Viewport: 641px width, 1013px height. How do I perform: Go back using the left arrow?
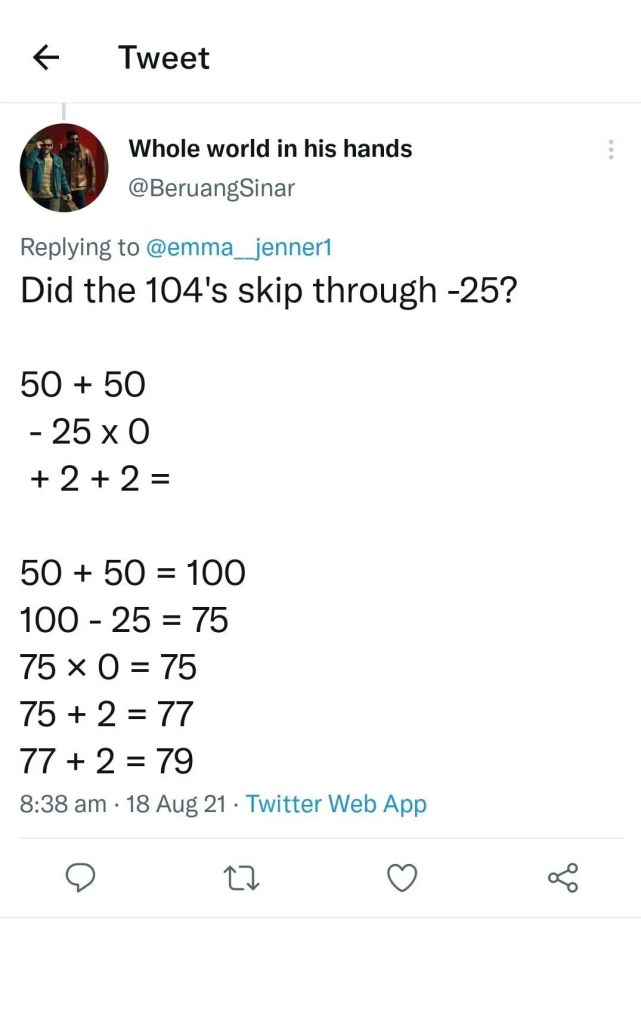point(46,58)
